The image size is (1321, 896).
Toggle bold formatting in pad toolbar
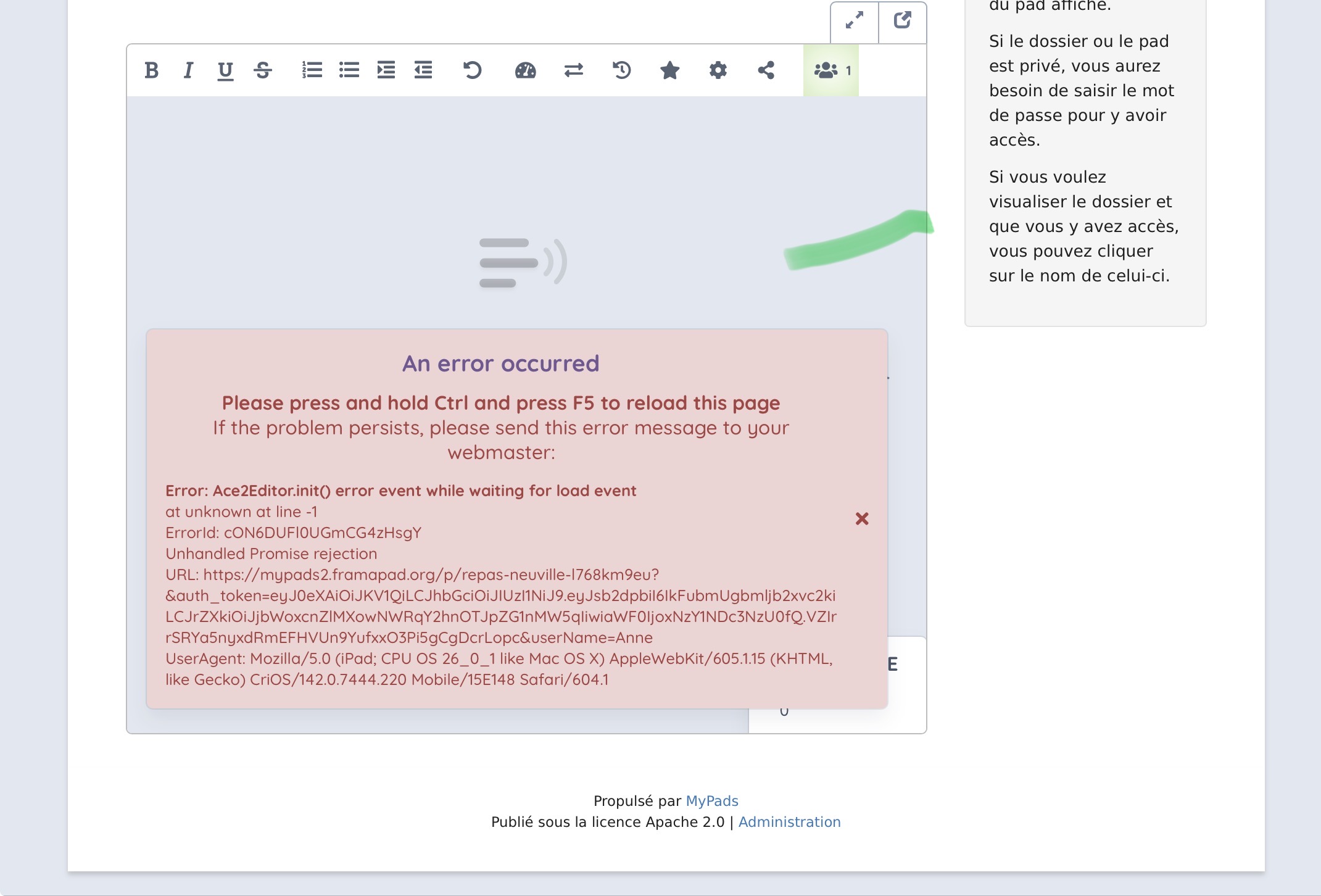(151, 70)
